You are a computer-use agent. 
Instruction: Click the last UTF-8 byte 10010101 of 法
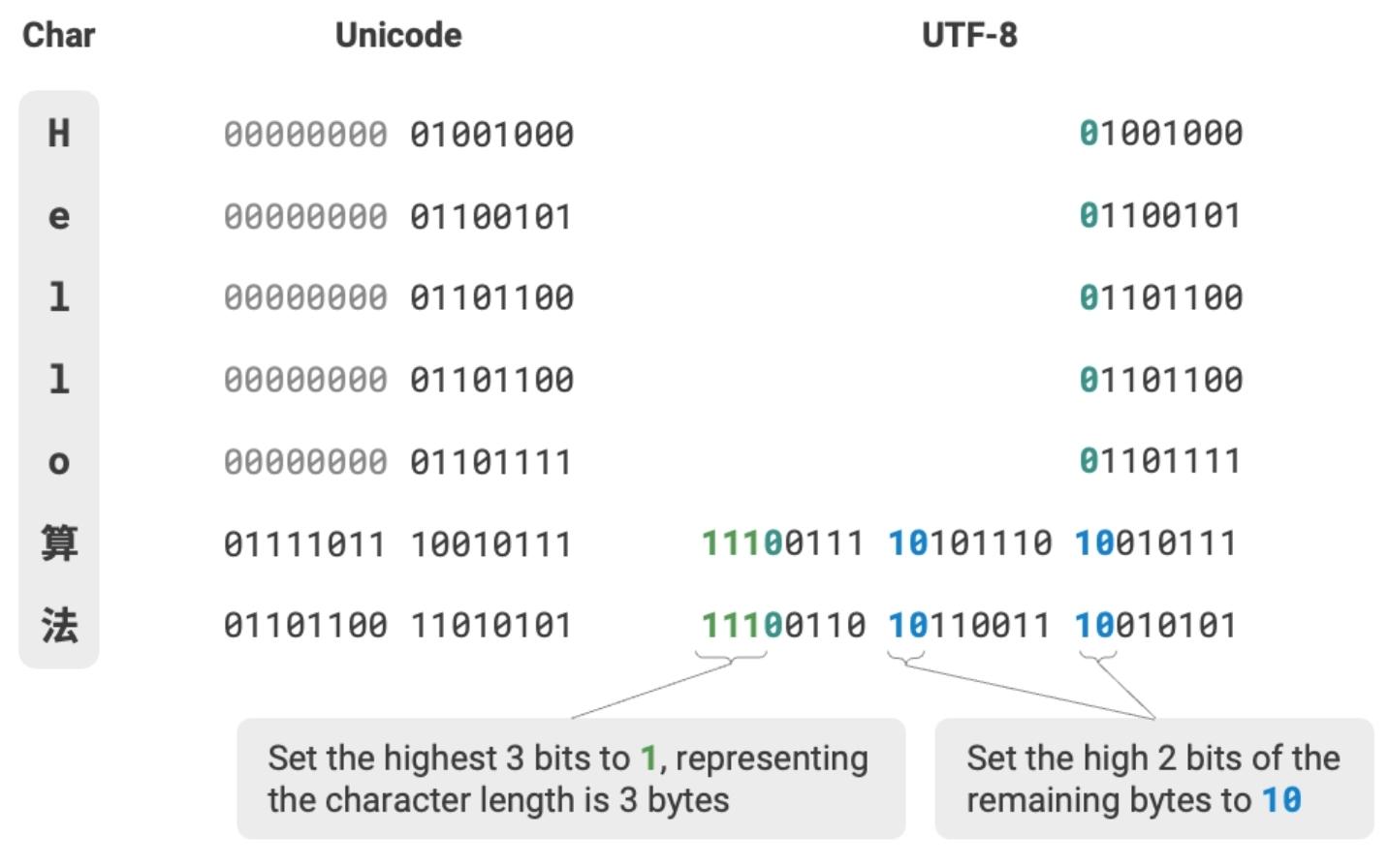coord(1156,626)
